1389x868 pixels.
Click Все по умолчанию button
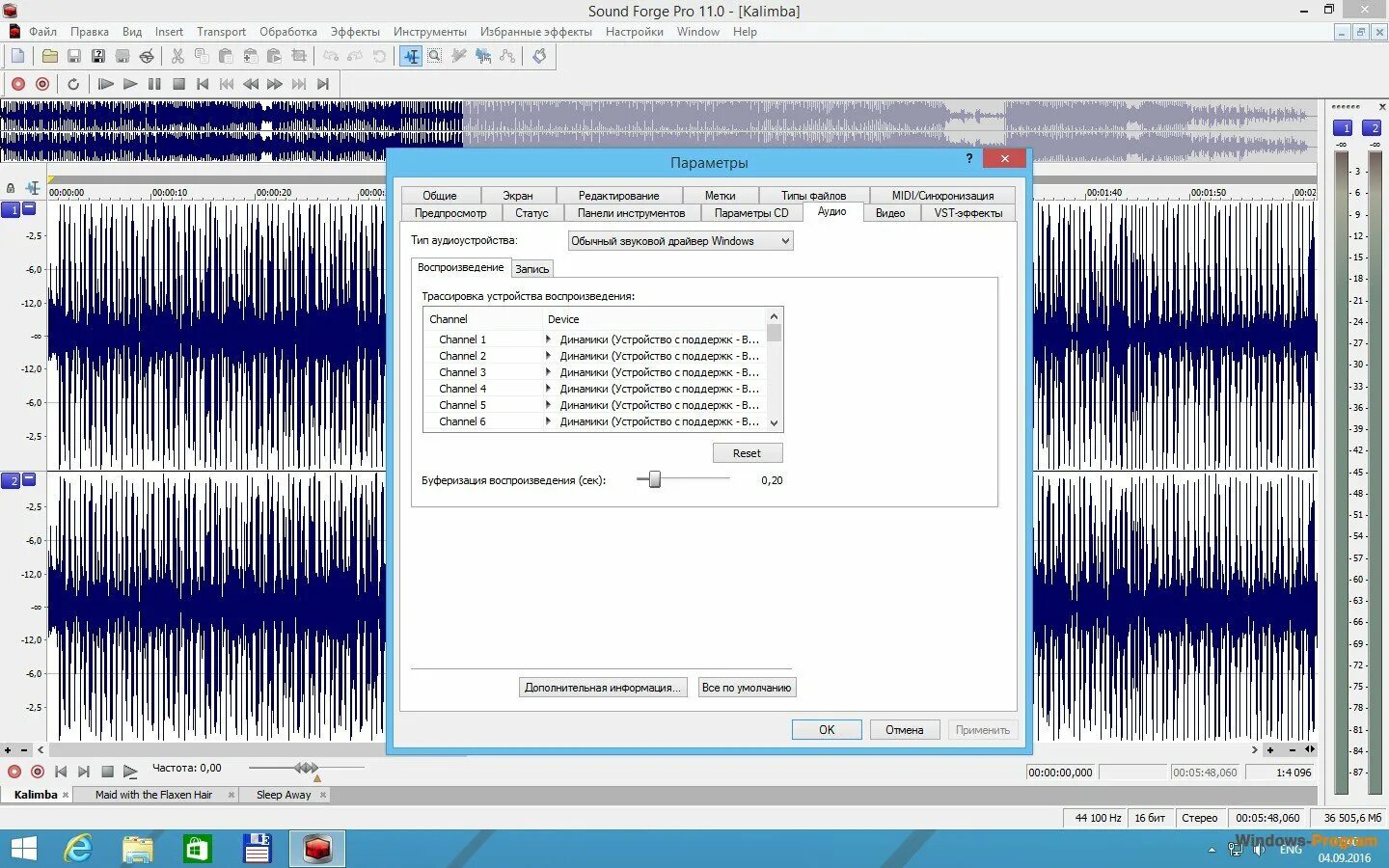tap(747, 688)
